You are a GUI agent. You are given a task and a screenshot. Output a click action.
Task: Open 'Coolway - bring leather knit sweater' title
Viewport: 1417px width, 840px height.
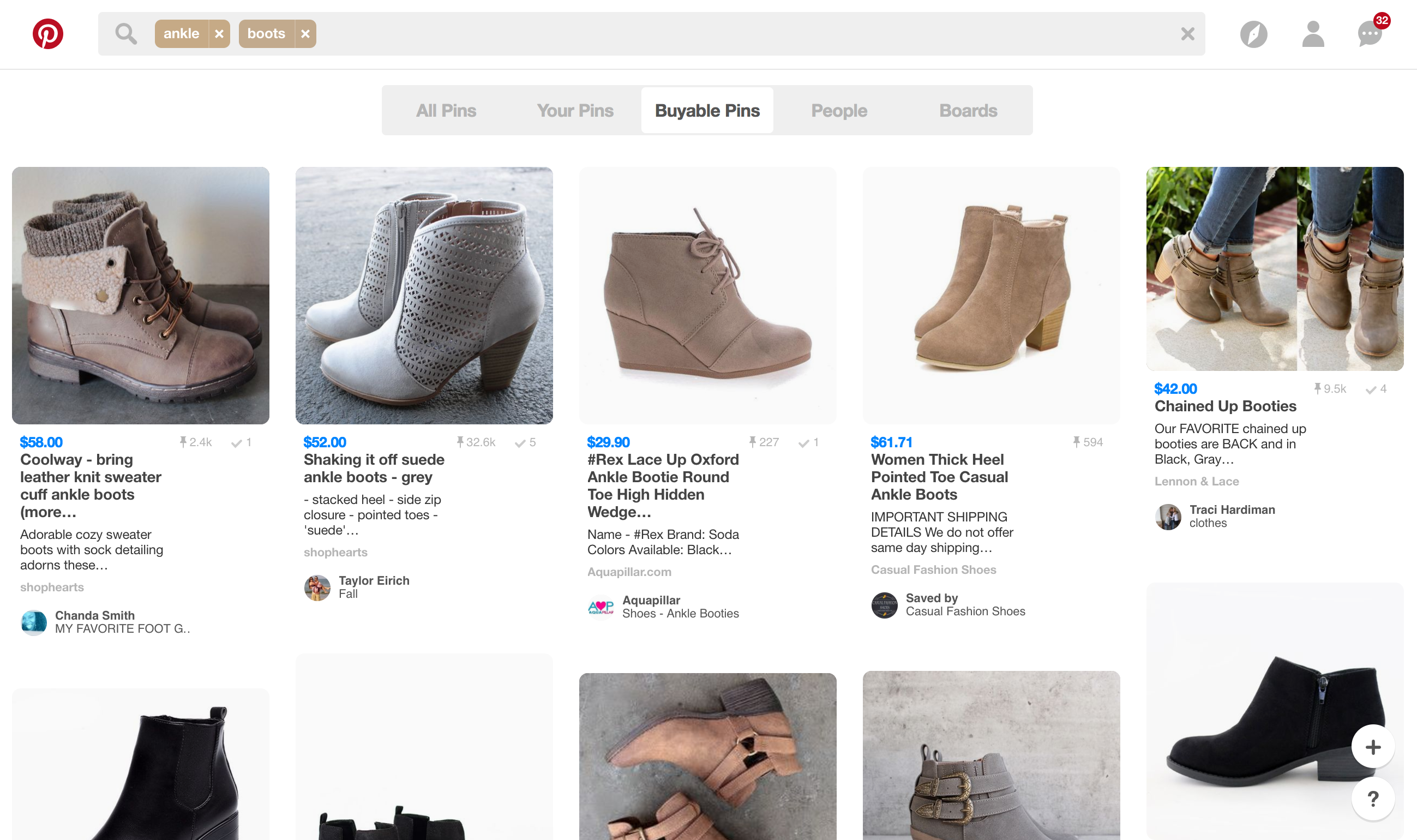pos(91,485)
